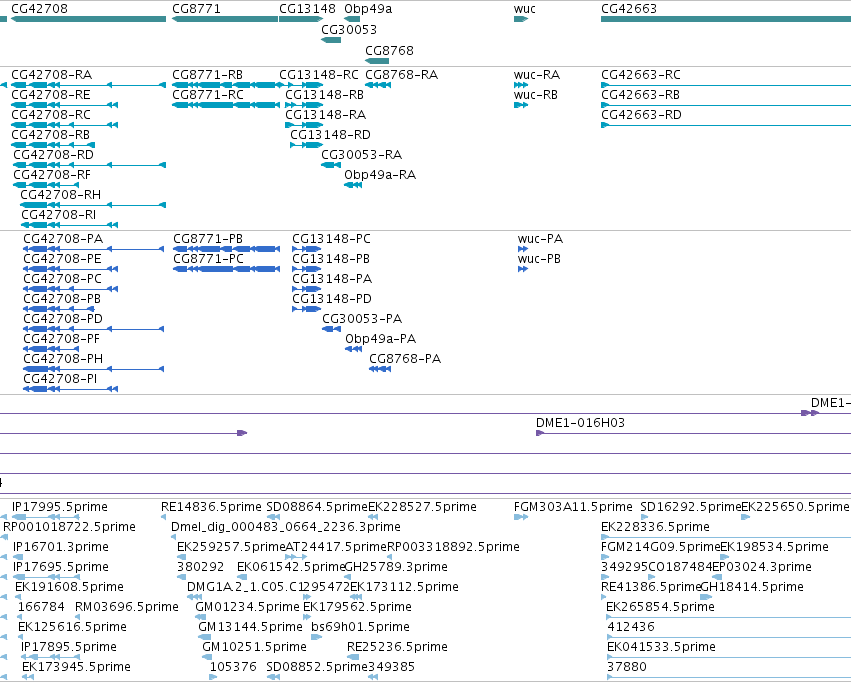
Task: Select transcript CG42708-RC
Action: coord(51,114)
